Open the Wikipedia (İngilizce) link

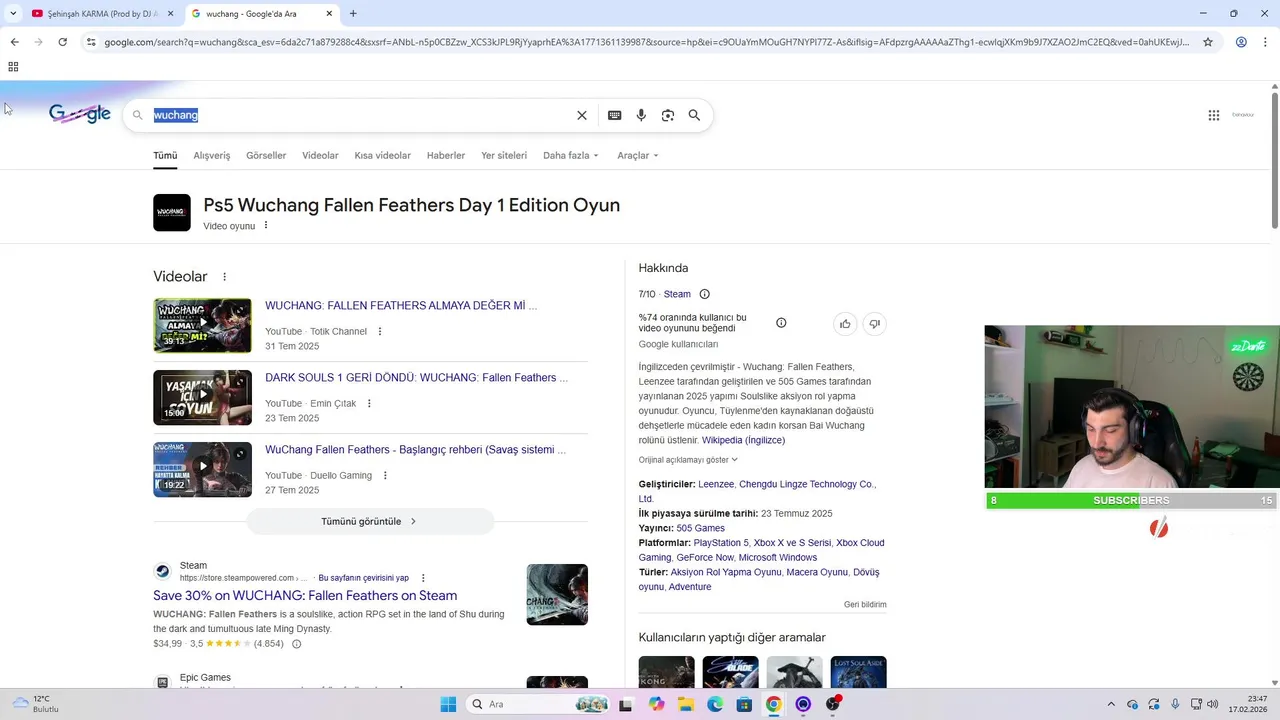(x=743, y=440)
